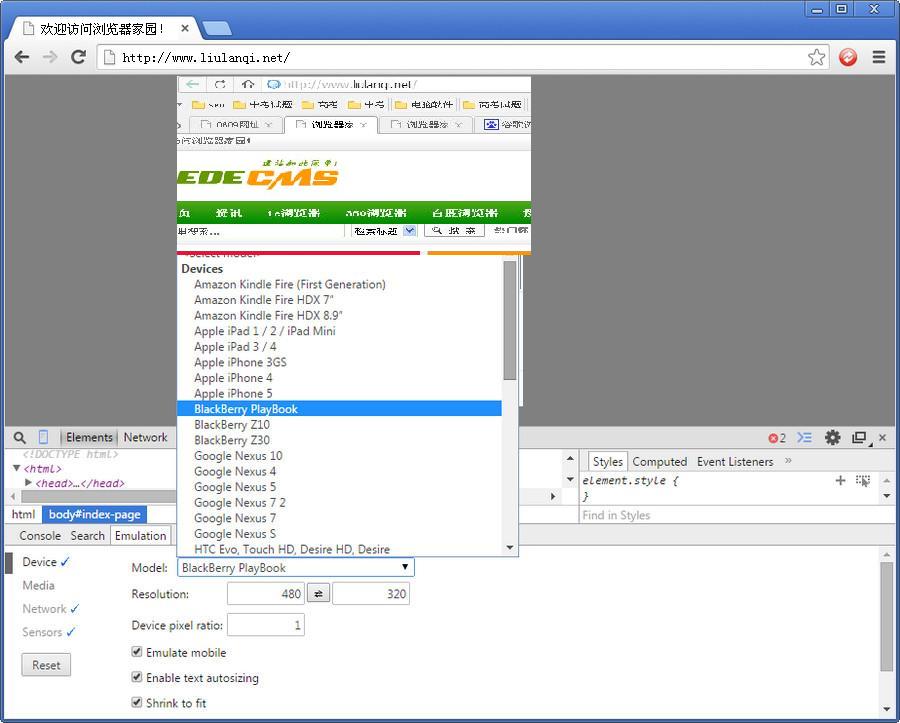This screenshot has height=723, width=900.
Task: Click the bookmark star icon in address bar
Action: click(817, 57)
